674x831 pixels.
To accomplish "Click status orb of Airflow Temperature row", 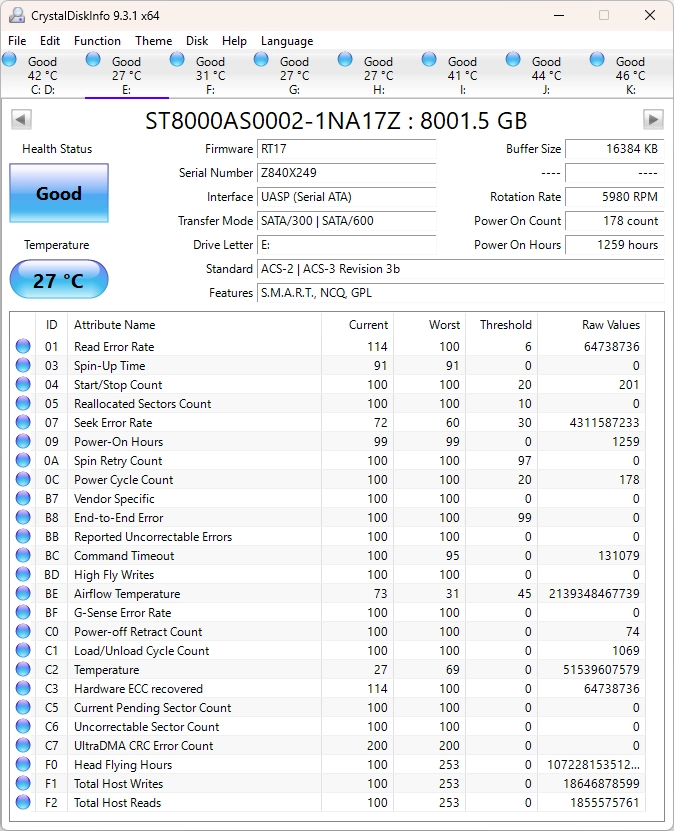I will pyautogui.click(x=23, y=594).
